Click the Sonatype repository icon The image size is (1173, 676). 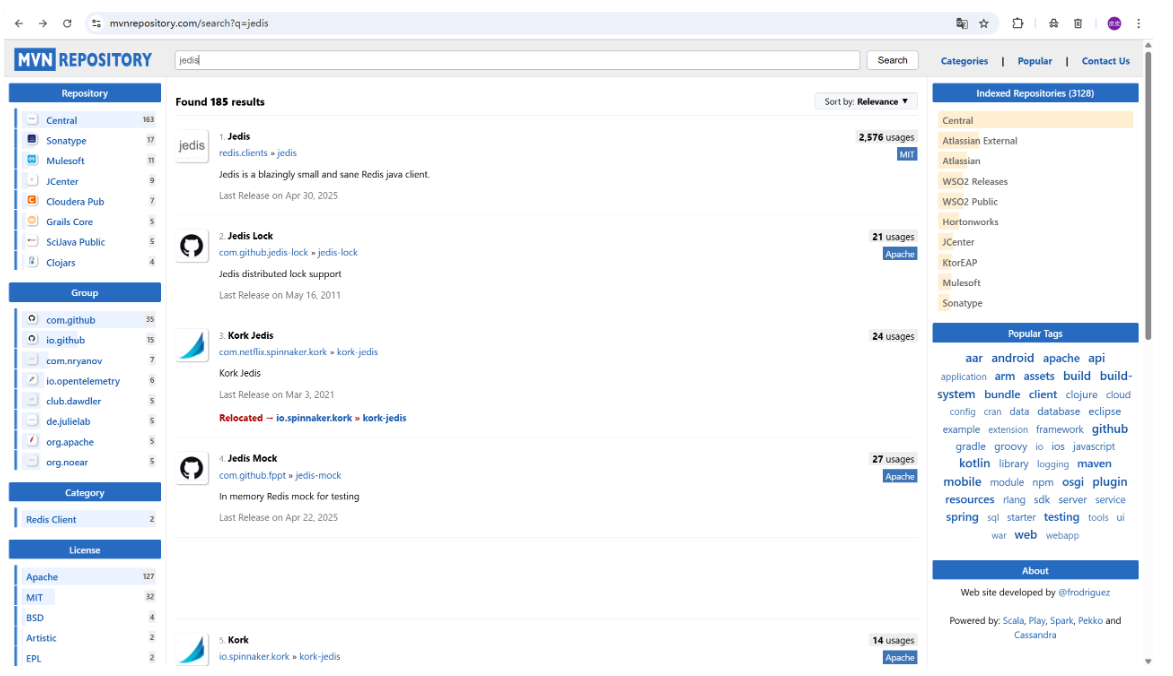pos(32,140)
